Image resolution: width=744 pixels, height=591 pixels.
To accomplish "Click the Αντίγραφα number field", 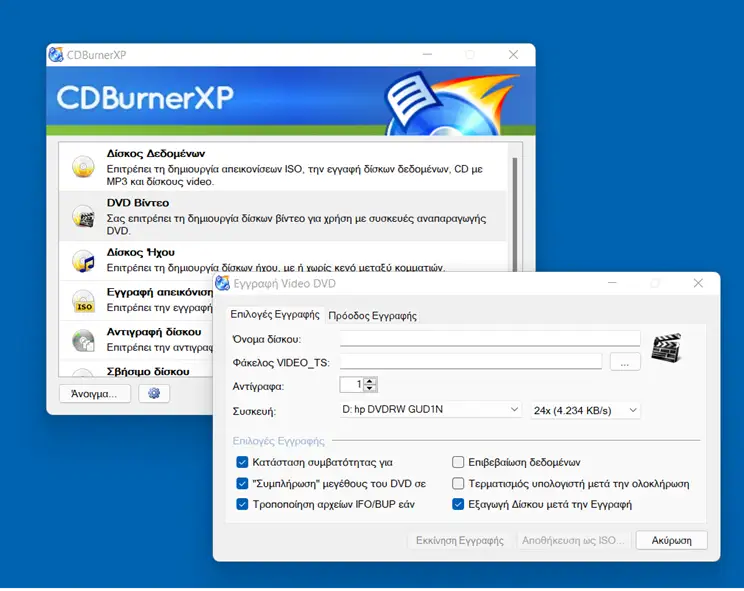I will tap(352, 384).
